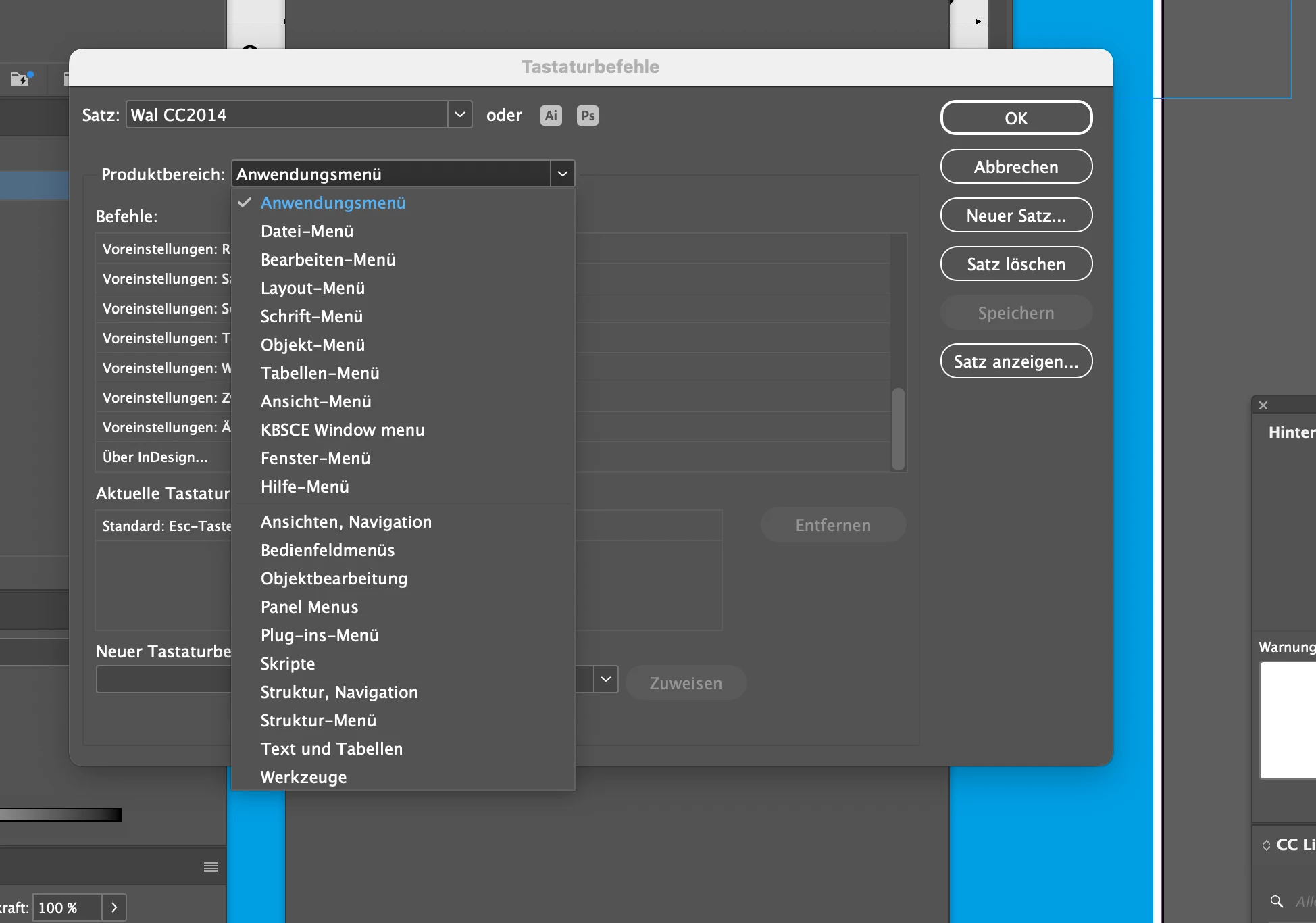Collapse the Produktbereich dropdown arrow
The width and height of the screenshot is (1316, 923).
click(562, 174)
